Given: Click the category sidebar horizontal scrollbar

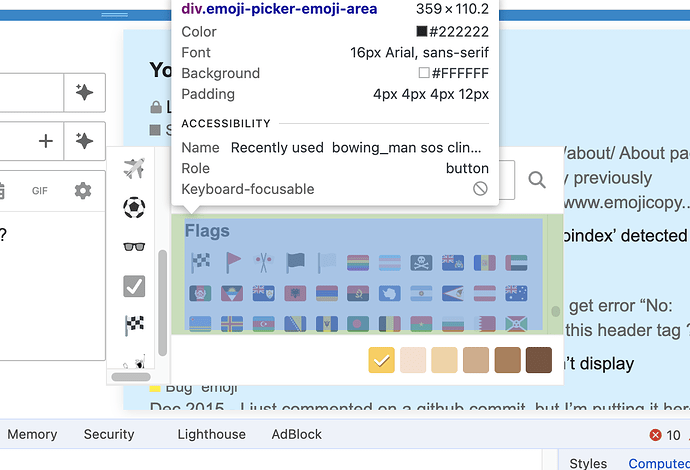Looking at the screenshot, I should coord(131,377).
